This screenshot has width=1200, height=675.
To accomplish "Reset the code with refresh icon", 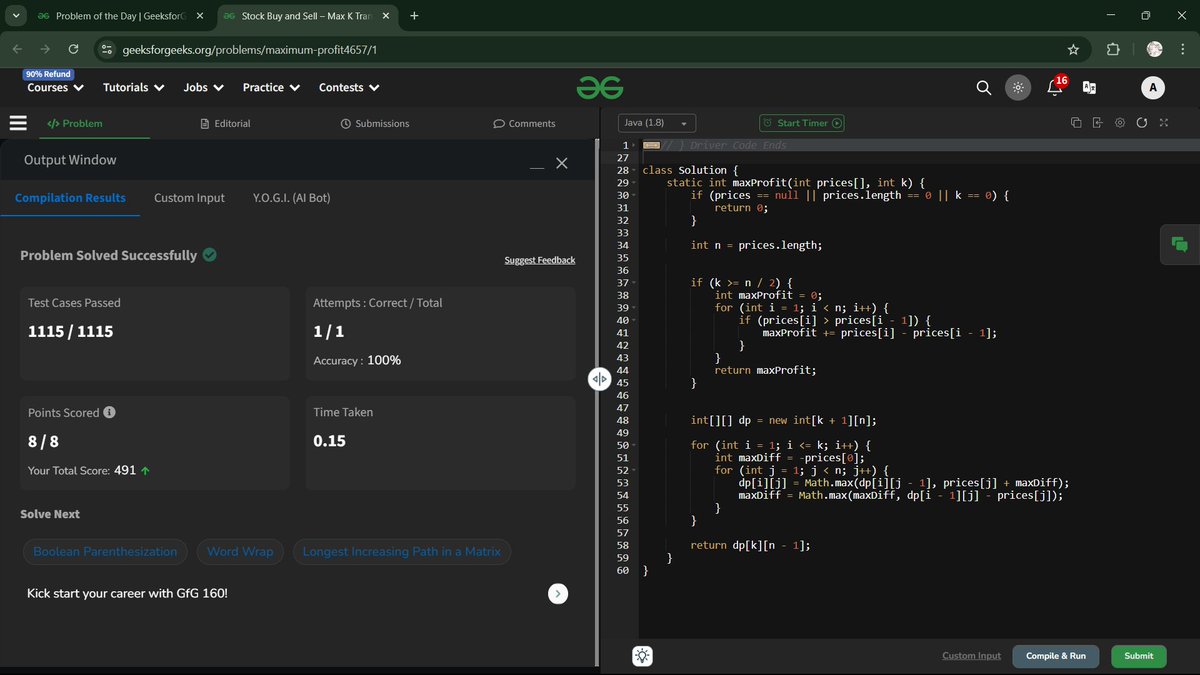I will (x=1142, y=123).
